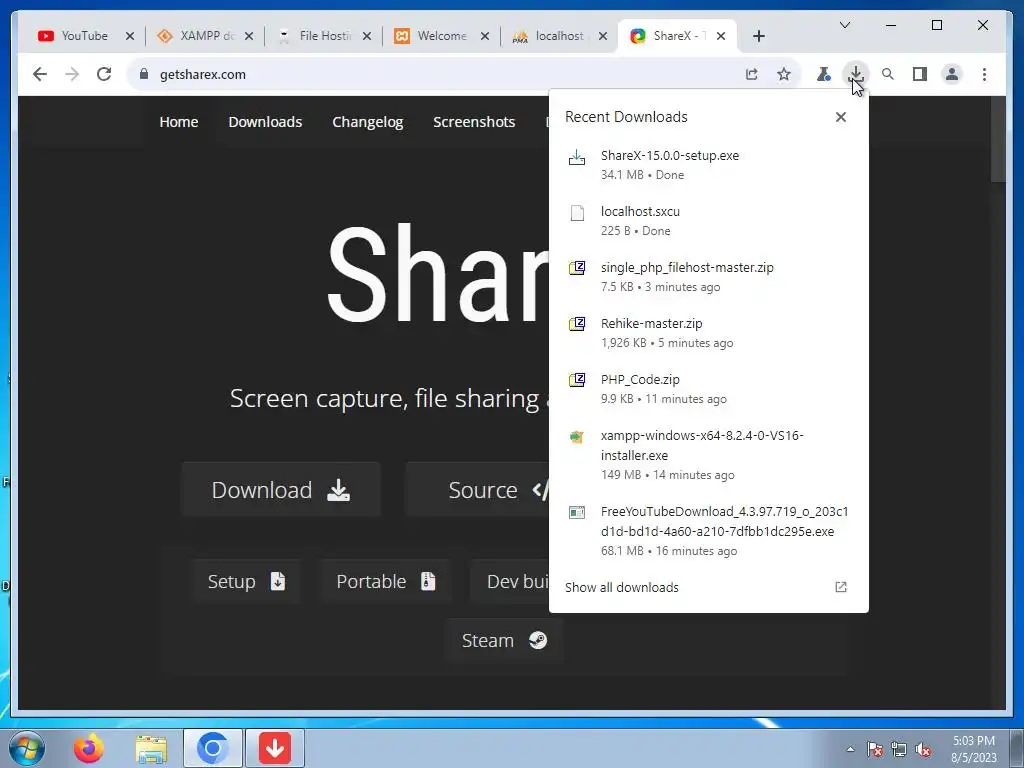The image size is (1024, 768).
Task: Close the Welcome tab
Action: click(485, 36)
